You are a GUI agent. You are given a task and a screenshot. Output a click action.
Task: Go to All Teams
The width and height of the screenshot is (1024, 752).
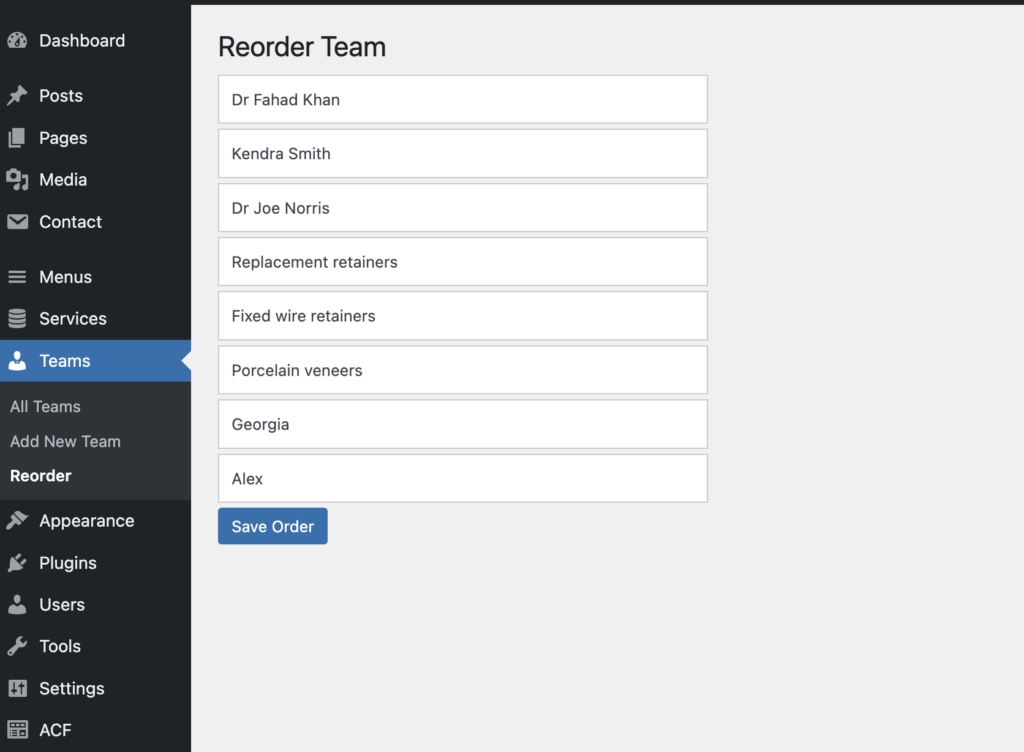tap(45, 406)
